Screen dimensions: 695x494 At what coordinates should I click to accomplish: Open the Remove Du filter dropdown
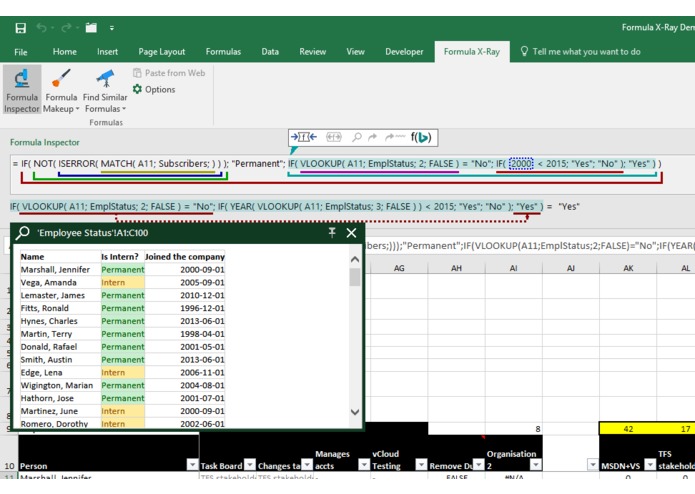click(478, 464)
